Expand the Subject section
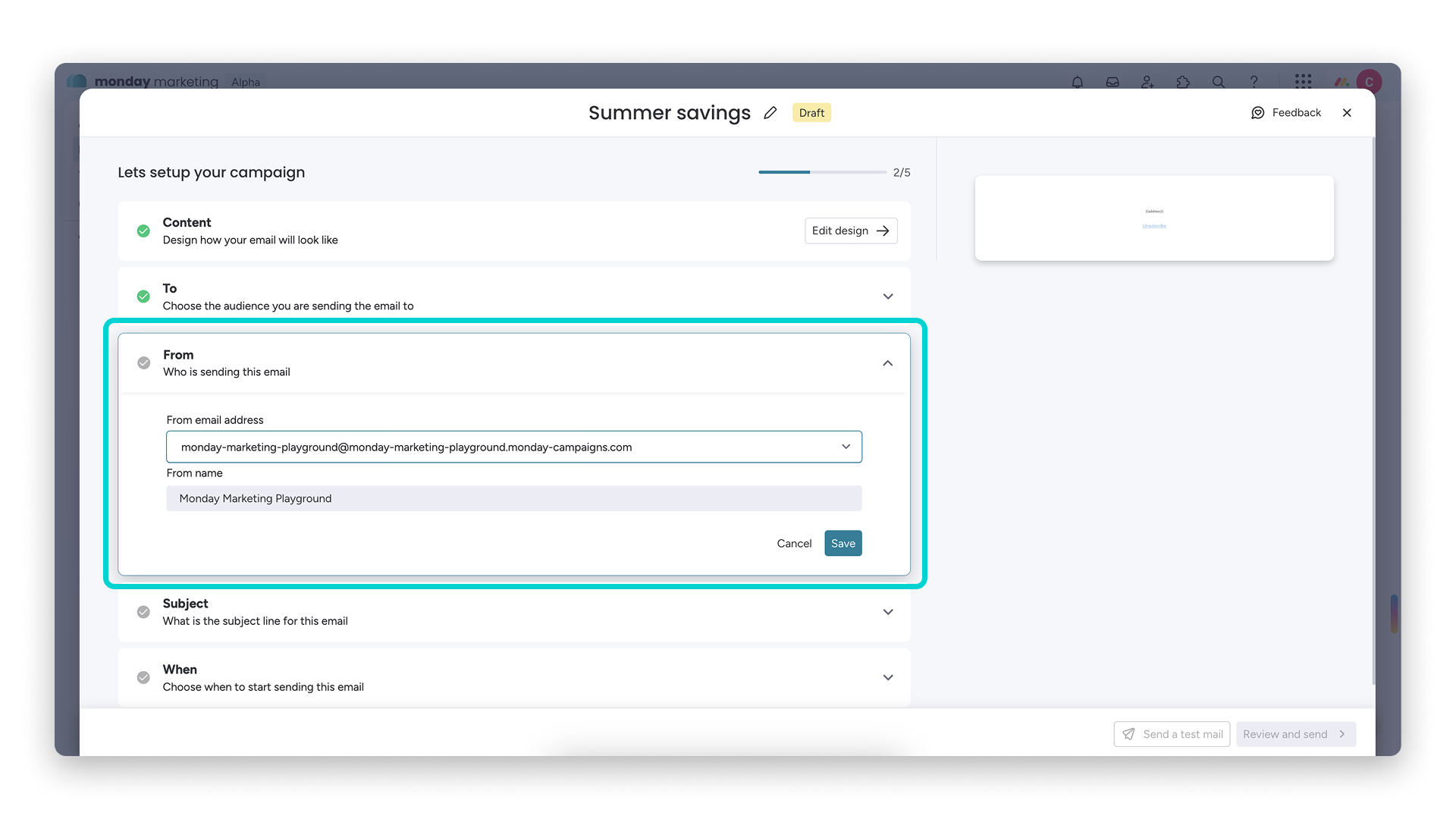This screenshot has height=819, width=1456. tap(888, 612)
